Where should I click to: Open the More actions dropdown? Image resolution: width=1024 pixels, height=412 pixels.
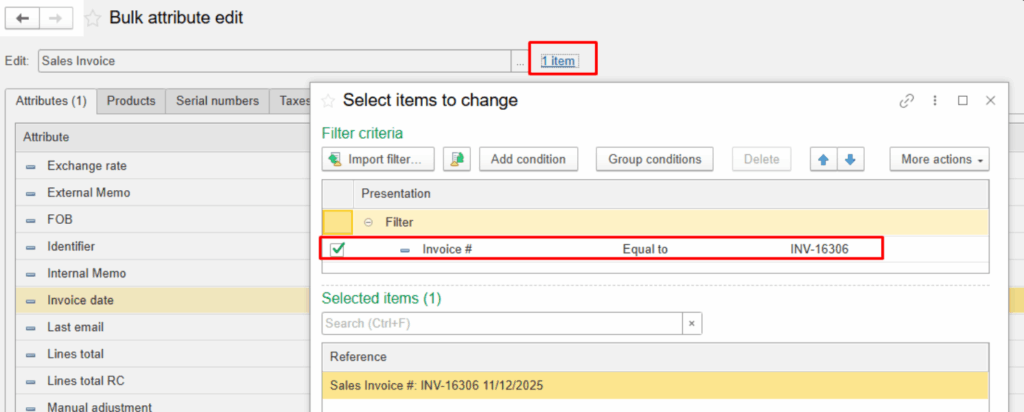pyautogui.click(x=939, y=159)
